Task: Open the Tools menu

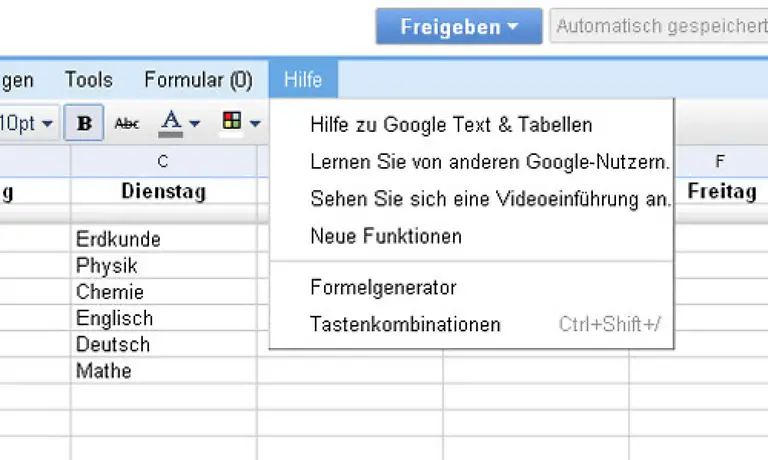Action: tap(89, 79)
